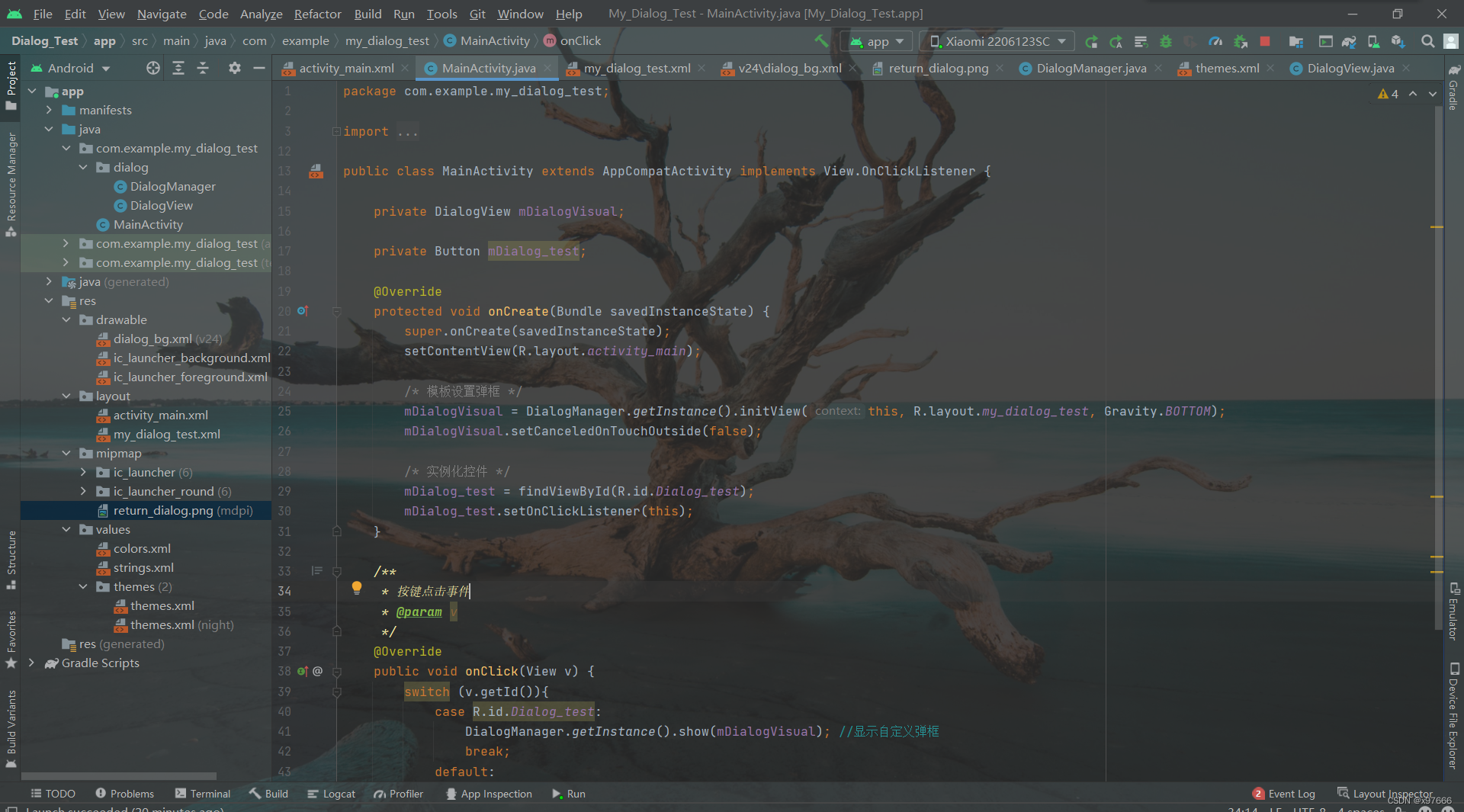Click the warnings indicator showing 4
This screenshot has height=812, width=1464.
pyautogui.click(x=1388, y=94)
